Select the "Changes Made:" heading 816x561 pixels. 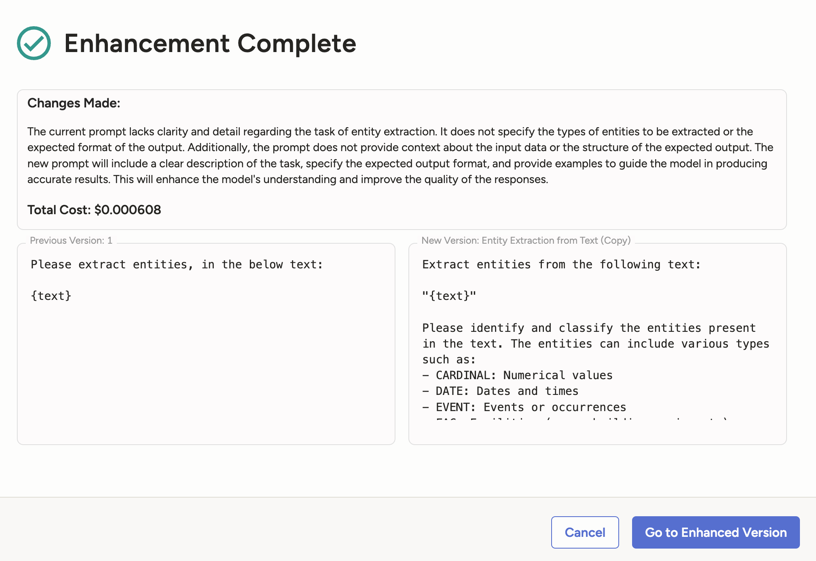(x=74, y=103)
